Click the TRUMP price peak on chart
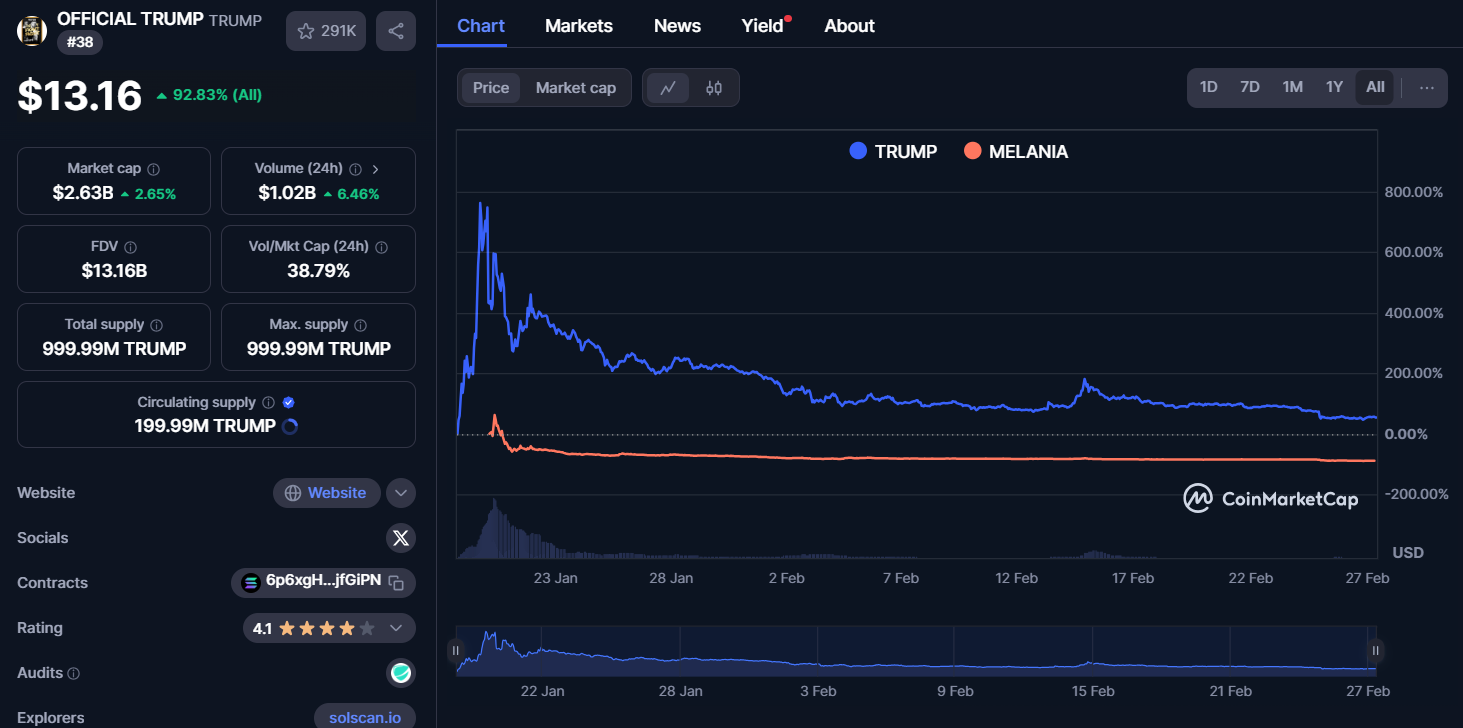Screen dimensions: 1463x728 pos(481,204)
